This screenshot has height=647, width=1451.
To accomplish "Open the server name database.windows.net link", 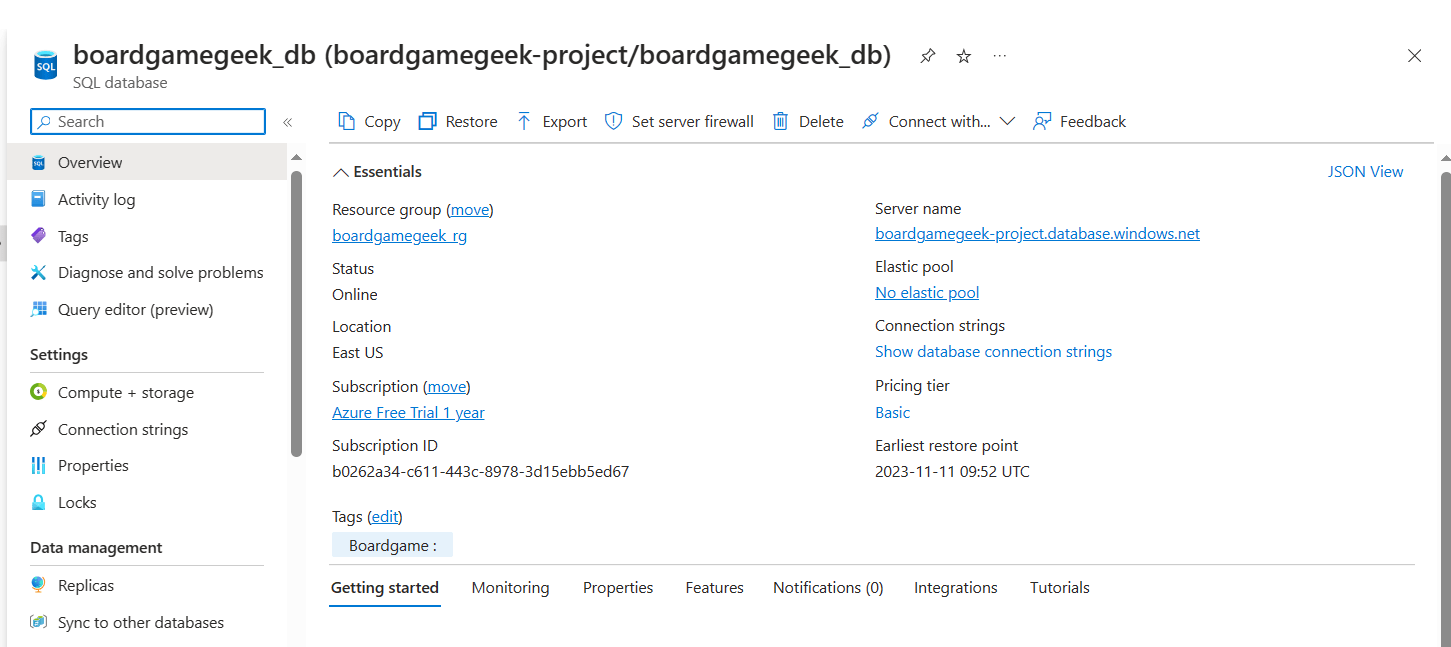I will pos(1037,234).
